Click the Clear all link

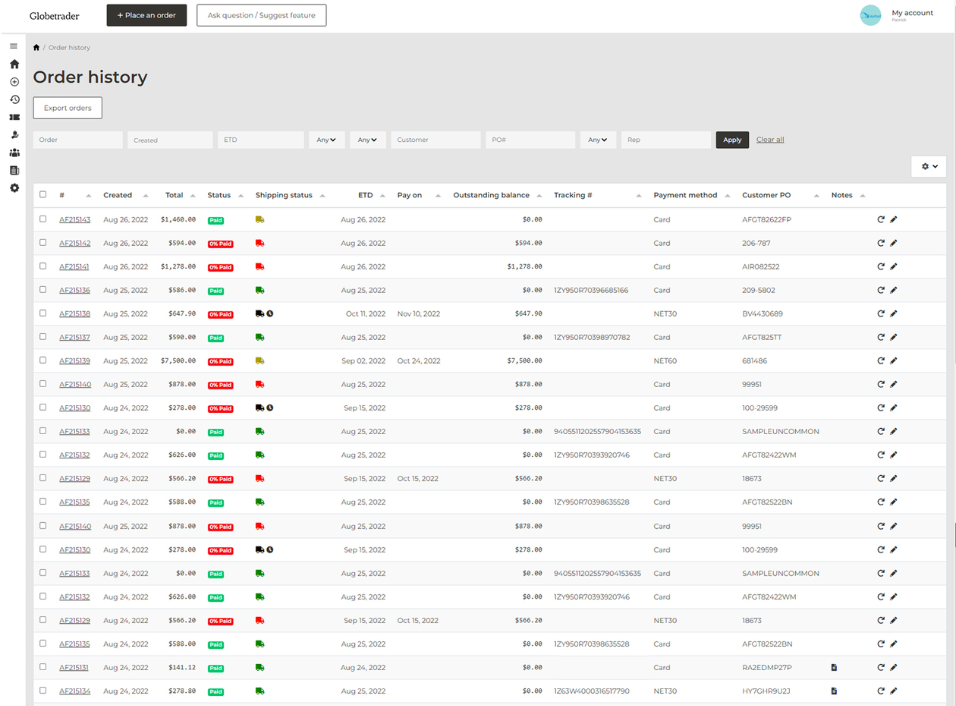coord(770,140)
